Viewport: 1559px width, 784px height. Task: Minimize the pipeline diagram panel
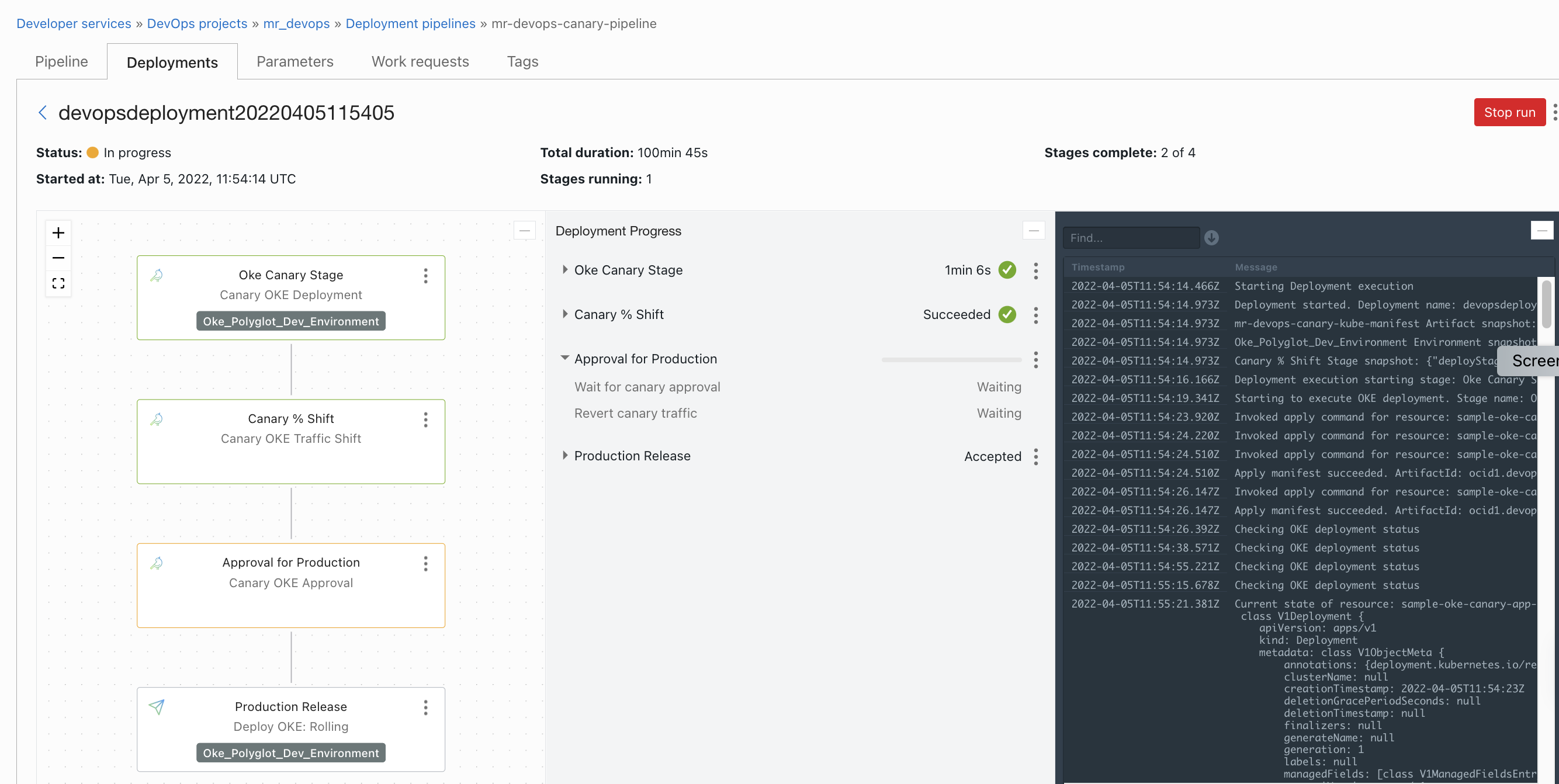tap(524, 231)
